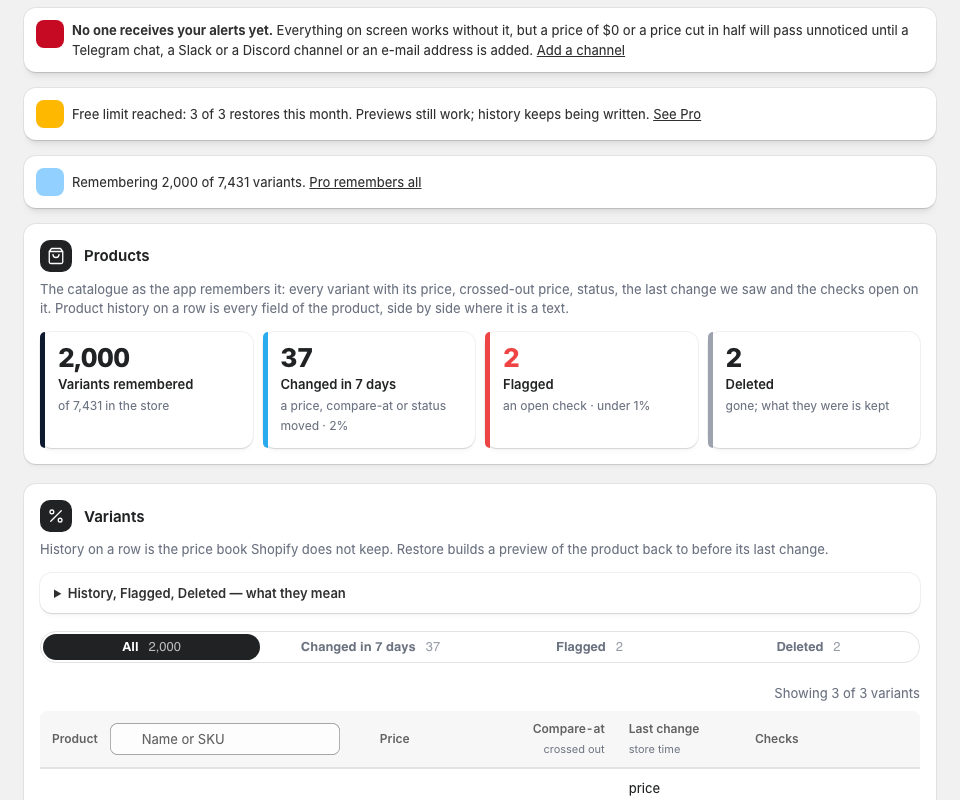Click the blue remembering status square

[50, 182]
